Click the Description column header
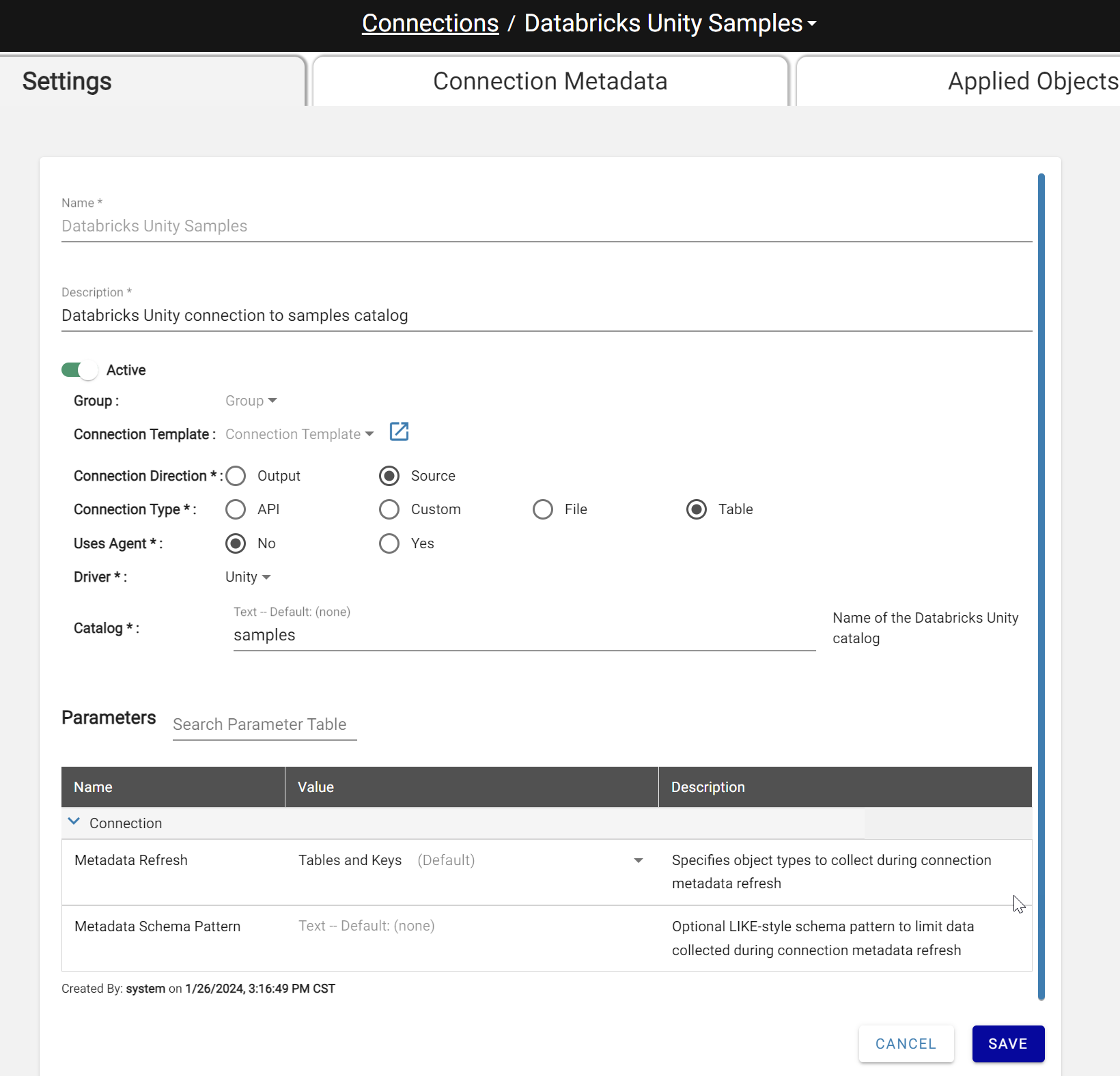Image resolution: width=1120 pixels, height=1076 pixels. click(x=845, y=787)
